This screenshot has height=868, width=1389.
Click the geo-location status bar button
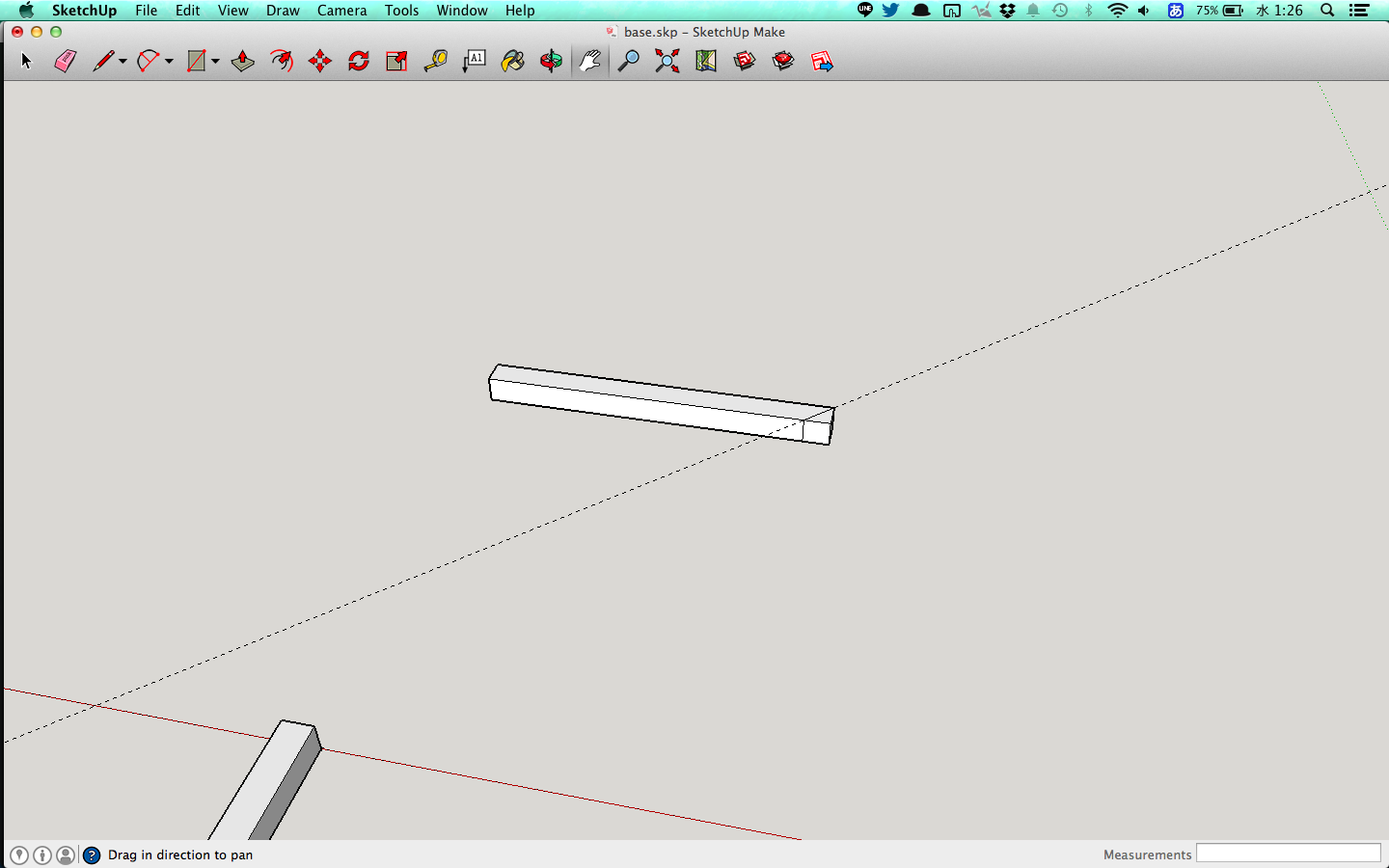(x=19, y=854)
